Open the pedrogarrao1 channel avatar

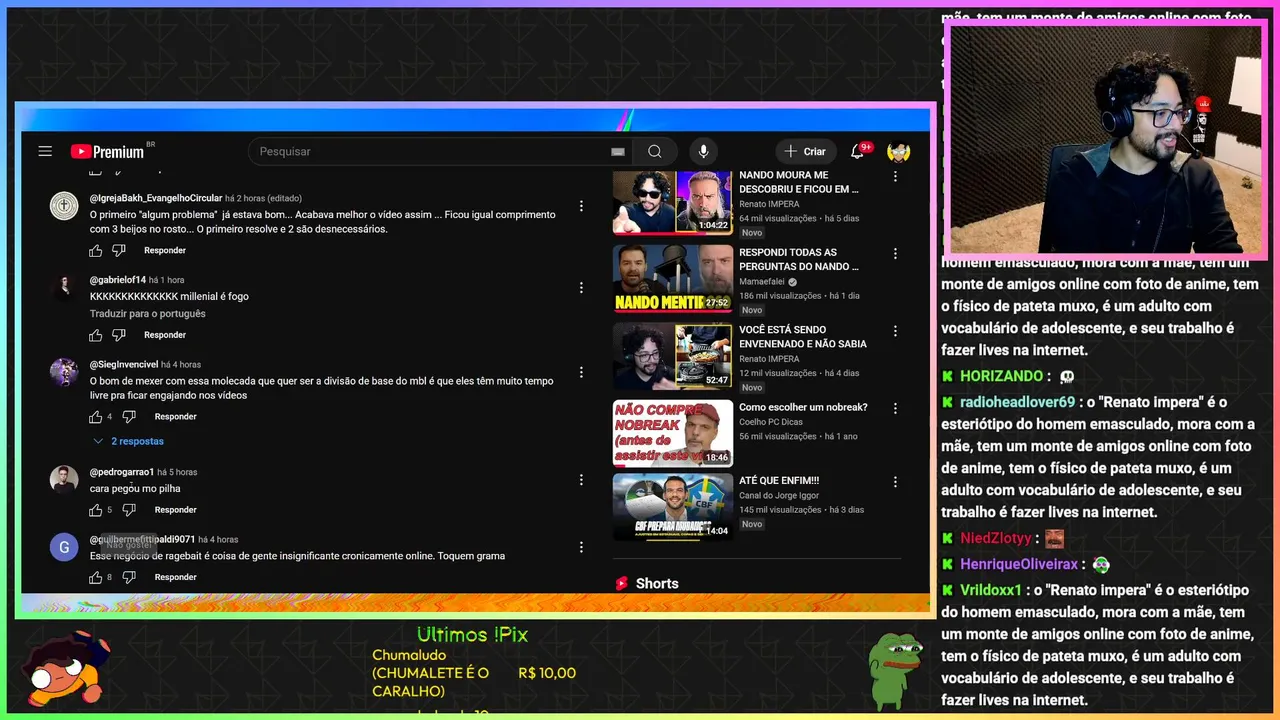pyautogui.click(x=64, y=479)
